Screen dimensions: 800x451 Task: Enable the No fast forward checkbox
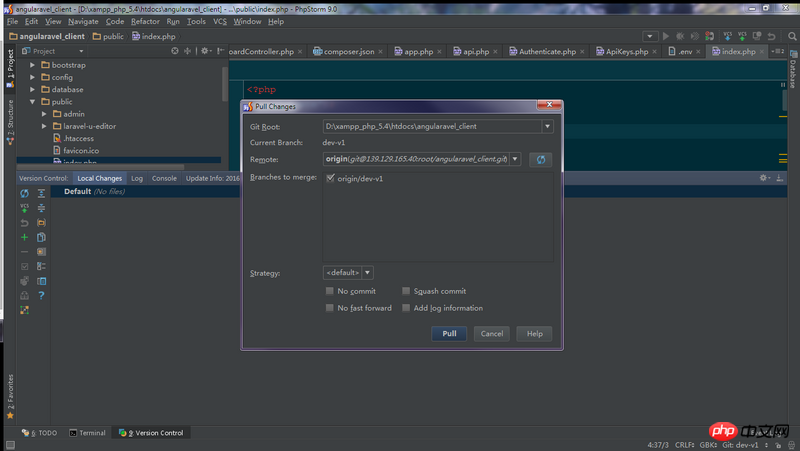330,308
